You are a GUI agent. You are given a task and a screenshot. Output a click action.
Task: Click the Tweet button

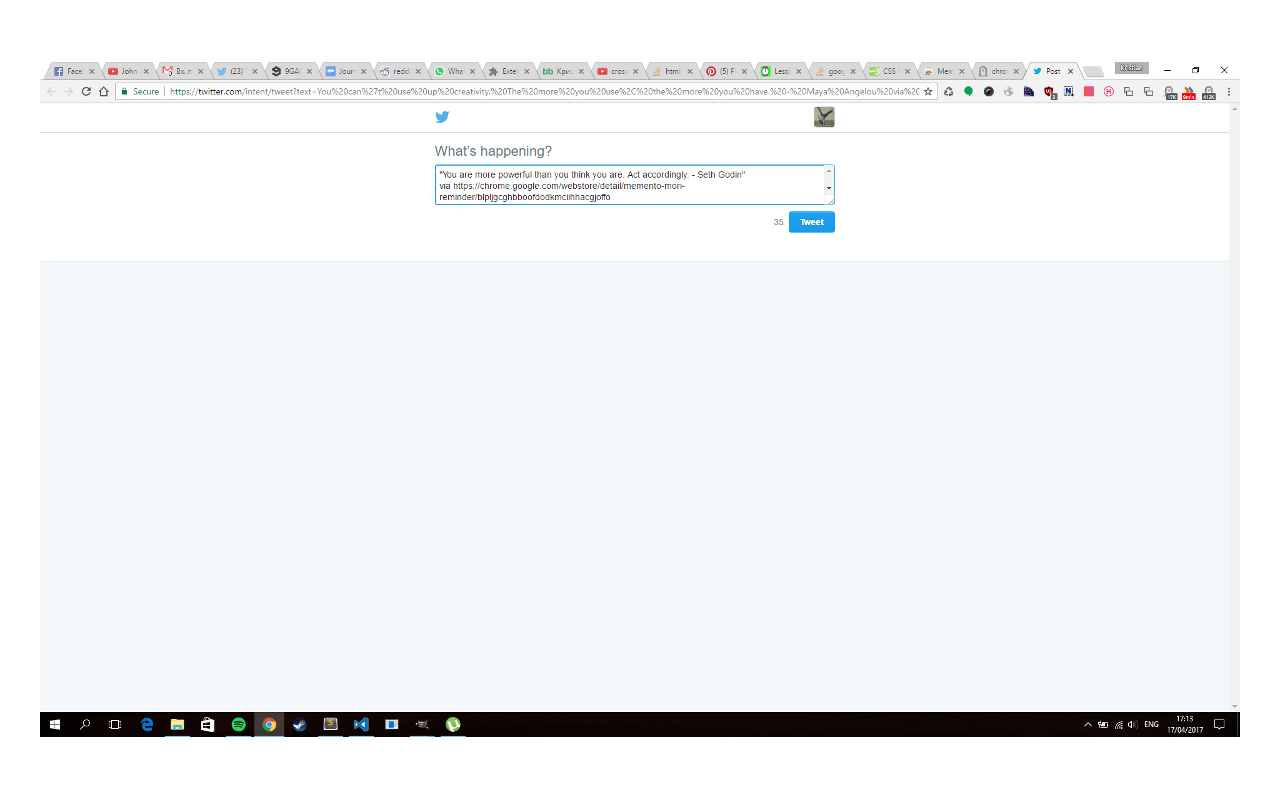(812, 222)
